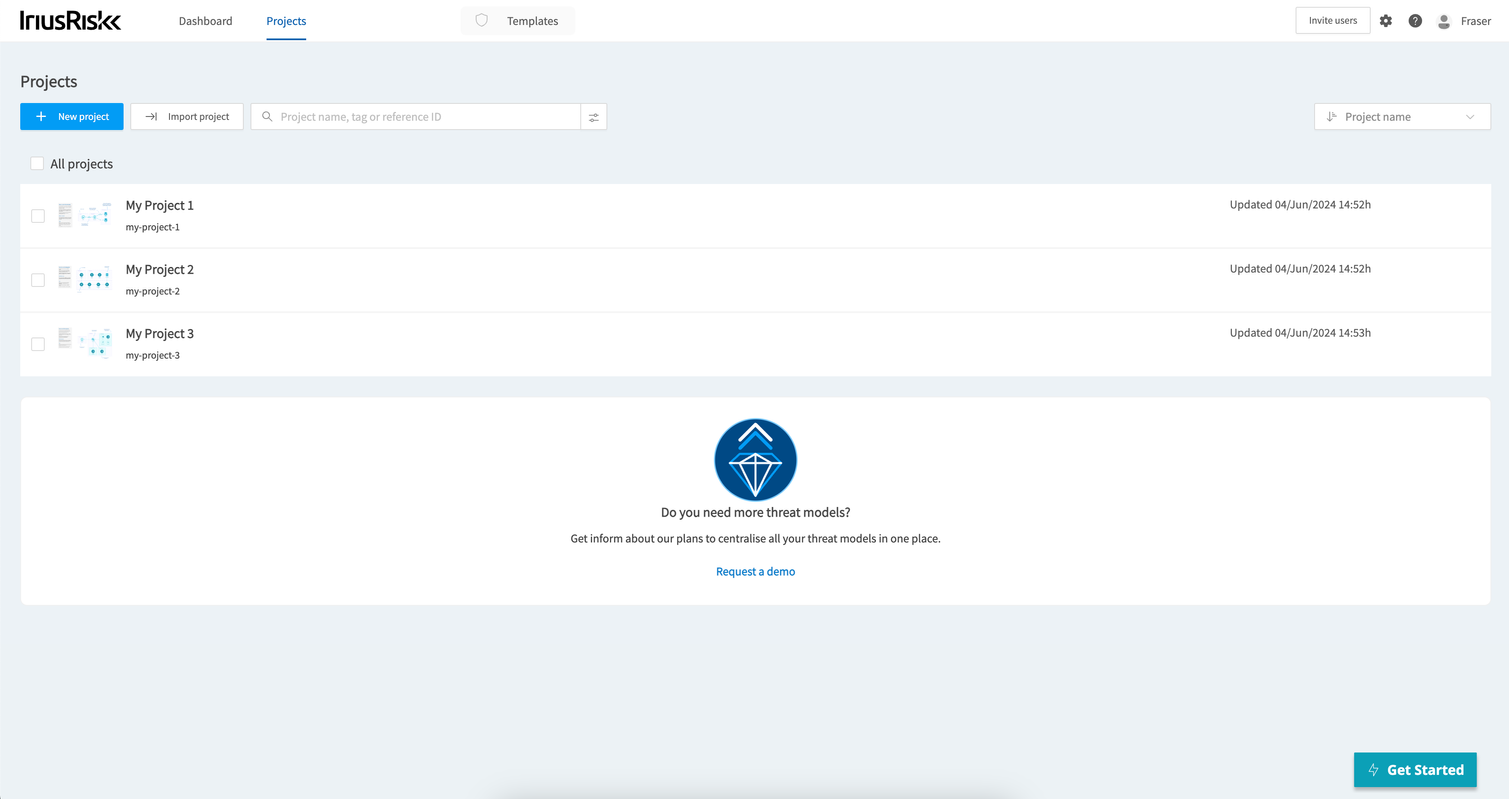The height and width of the screenshot is (799, 1509).
Task: Click Updated 04/Jun/2024 14:53h timestamp
Action: (x=1300, y=333)
